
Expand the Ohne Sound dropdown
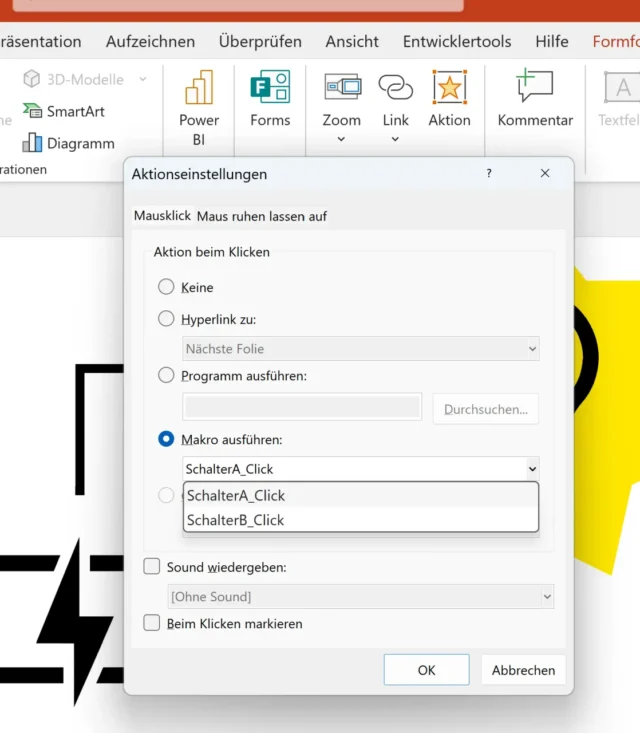click(x=546, y=597)
